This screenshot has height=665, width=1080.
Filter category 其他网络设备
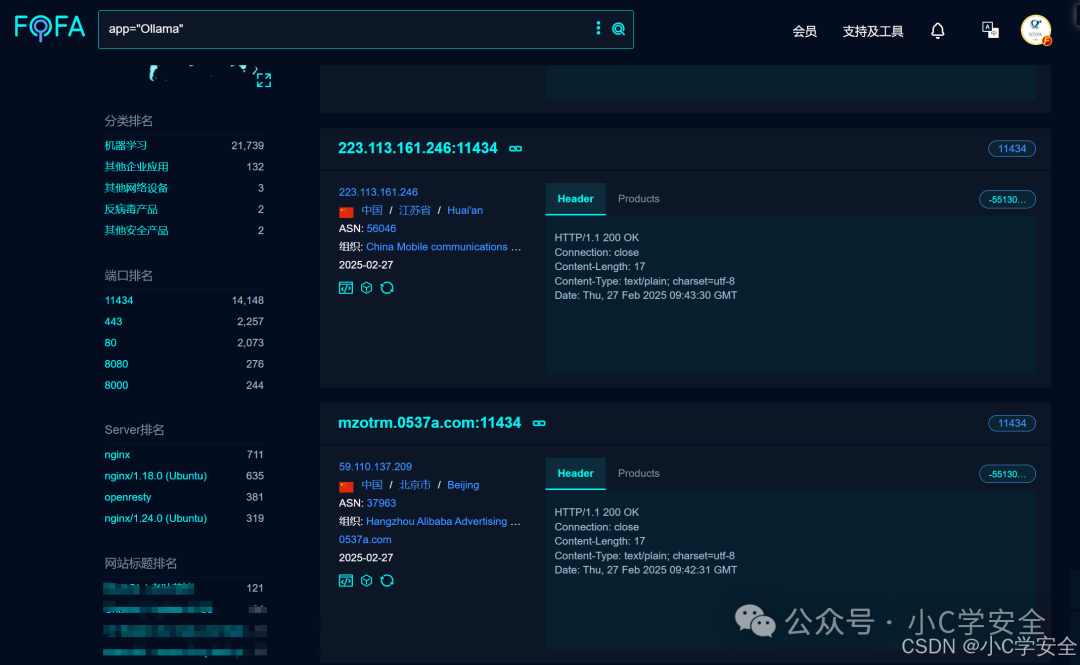136,188
